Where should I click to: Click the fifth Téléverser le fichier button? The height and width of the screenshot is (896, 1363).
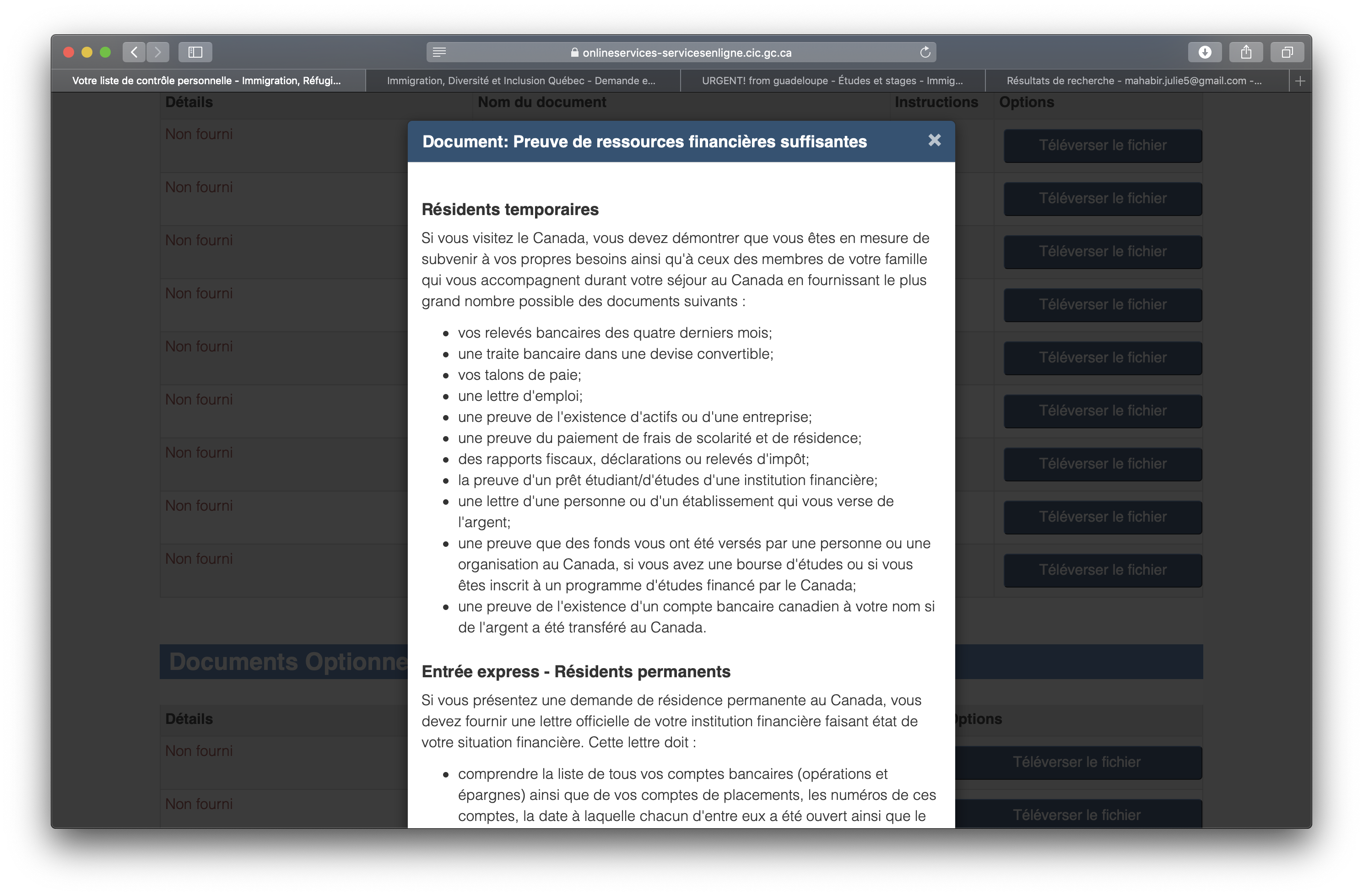1103,358
